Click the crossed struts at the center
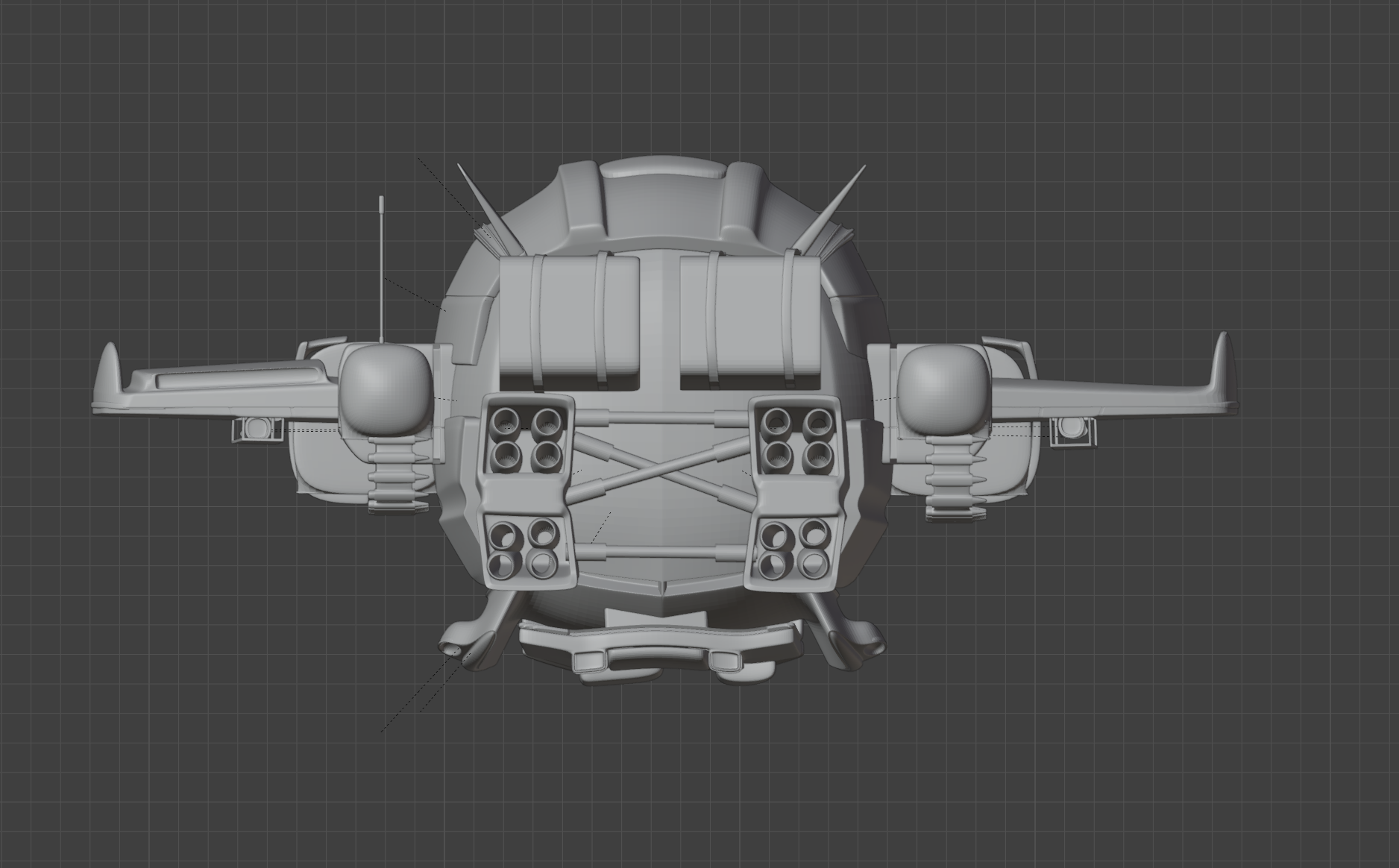The width and height of the screenshot is (1399, 868). (x=663, y=473)
